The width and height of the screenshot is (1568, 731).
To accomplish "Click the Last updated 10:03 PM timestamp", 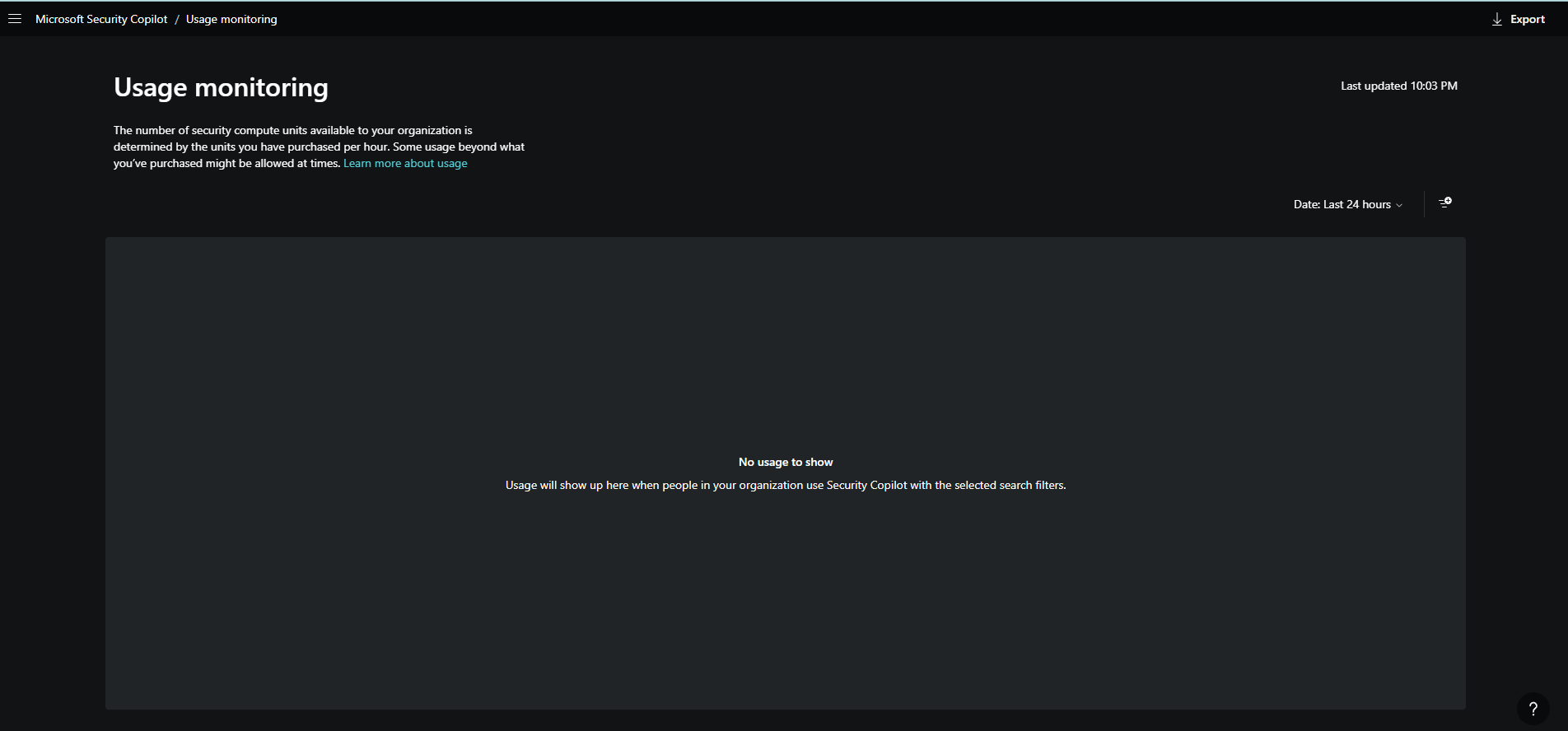I will pyautogui.click(x=1398, y=86).
